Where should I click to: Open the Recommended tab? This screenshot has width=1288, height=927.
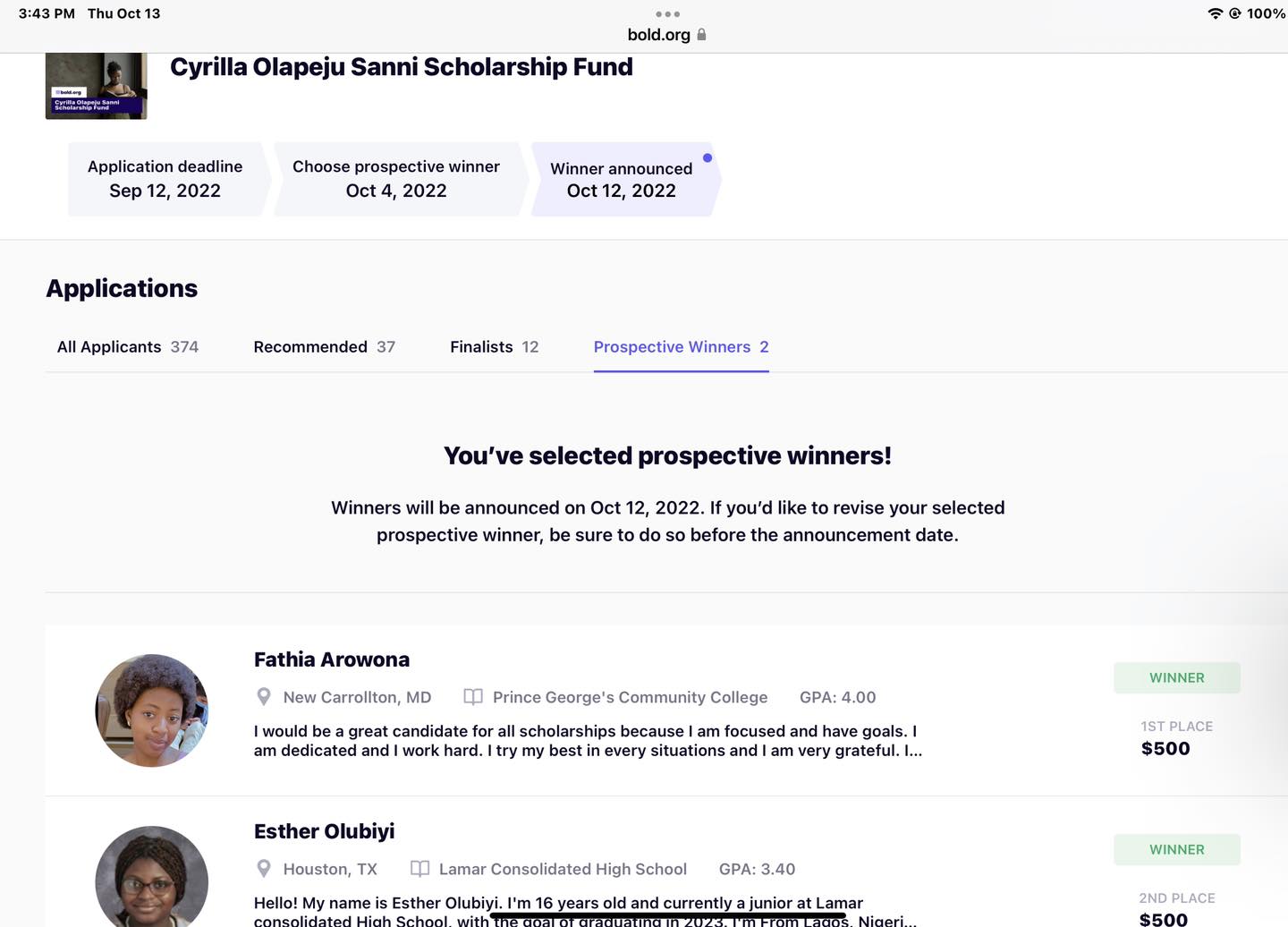pos(324,347)
